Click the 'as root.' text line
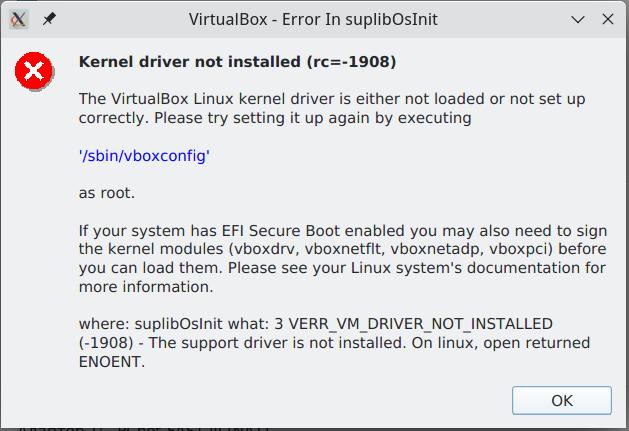 point(107,193)
